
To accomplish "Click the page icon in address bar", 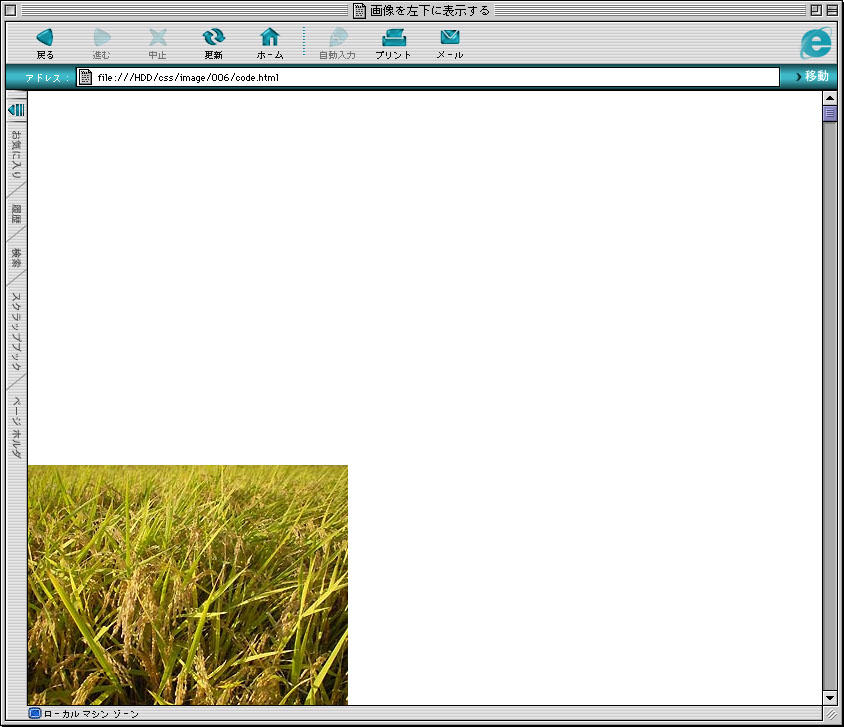I will pos(85,77).
